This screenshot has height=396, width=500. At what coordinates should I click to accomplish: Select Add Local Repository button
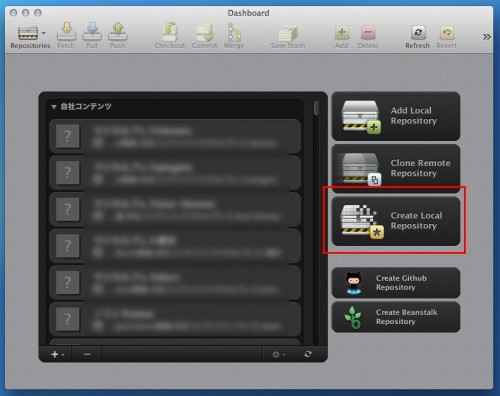(x=396, y=116)
